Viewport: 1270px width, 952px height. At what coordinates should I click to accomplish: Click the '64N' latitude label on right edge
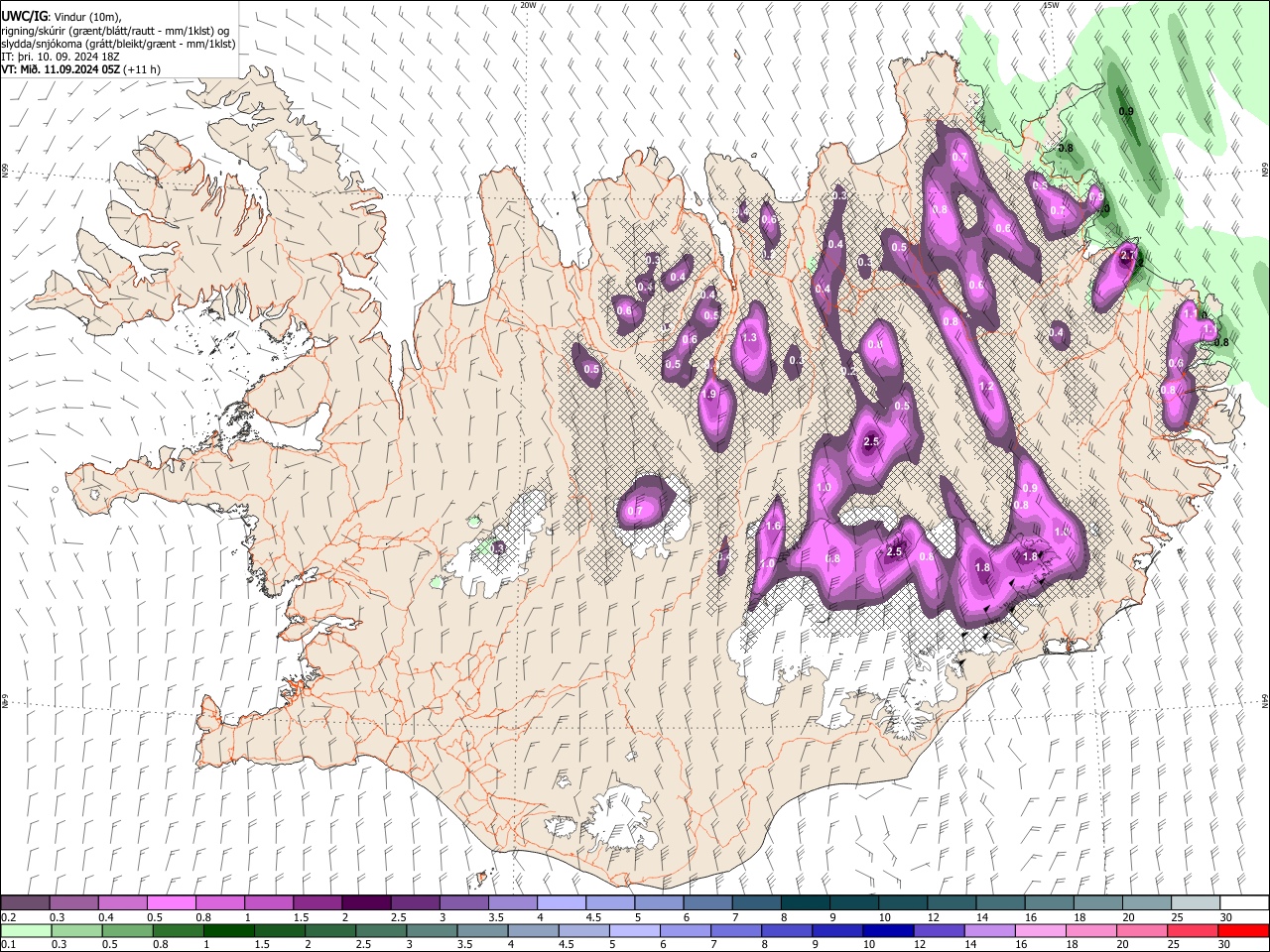click(1265, 700)
